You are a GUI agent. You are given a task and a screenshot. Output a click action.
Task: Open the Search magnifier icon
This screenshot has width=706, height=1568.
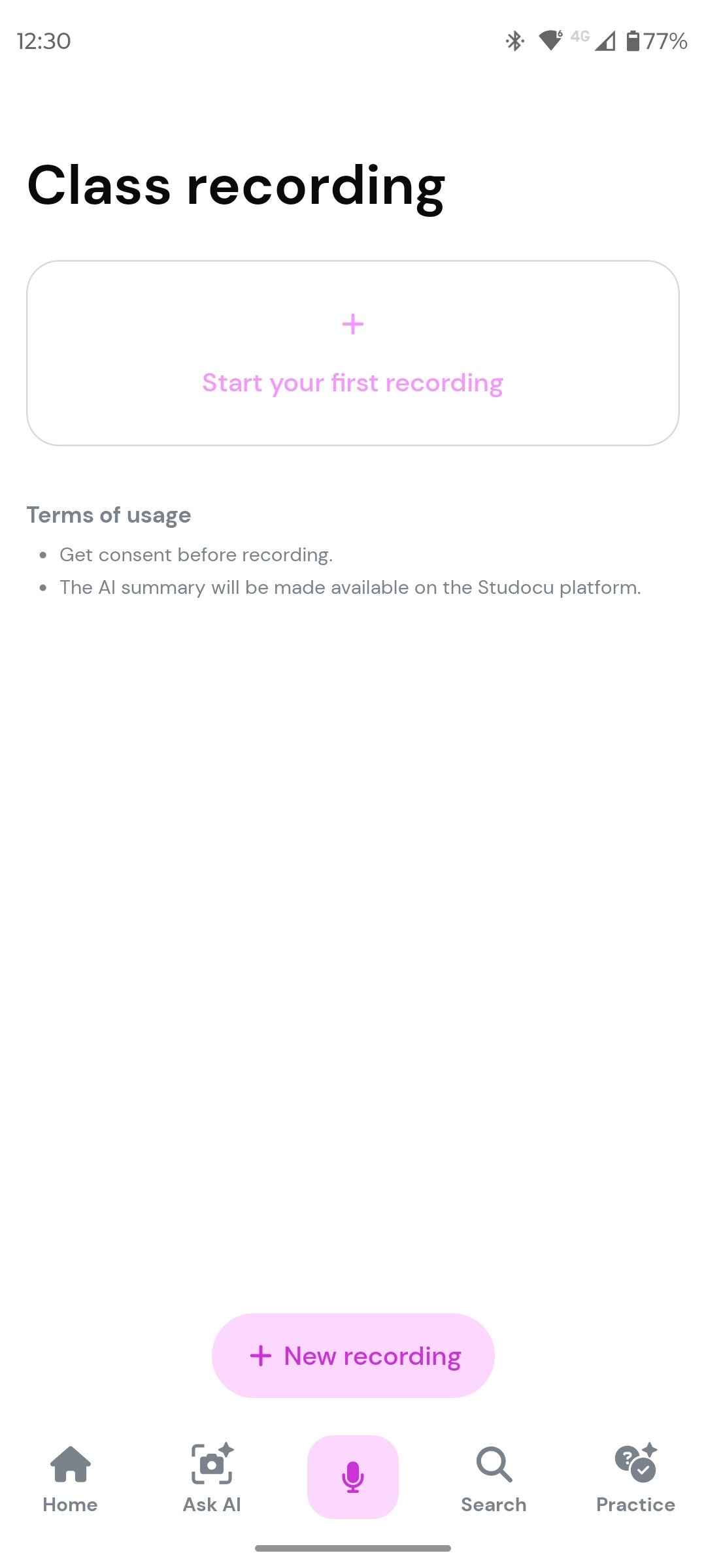pyautogui.click(x=494, y=1464)
